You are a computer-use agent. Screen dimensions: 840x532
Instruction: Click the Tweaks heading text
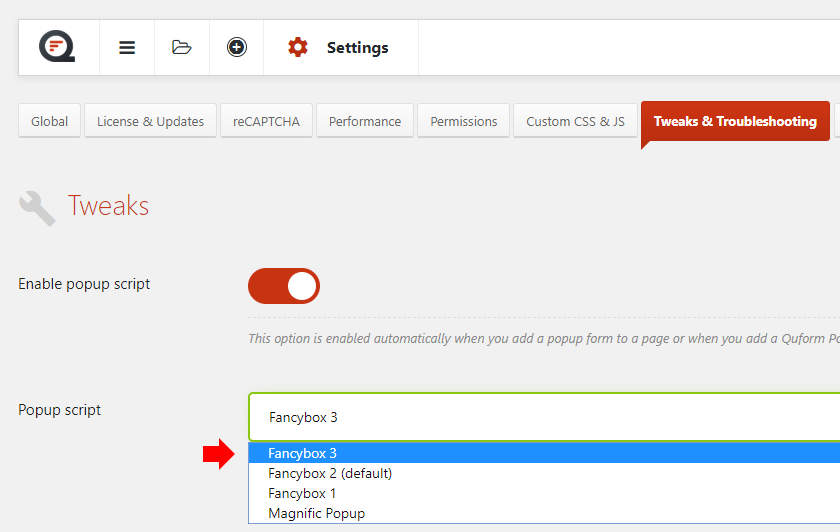(x=108, y=206)
